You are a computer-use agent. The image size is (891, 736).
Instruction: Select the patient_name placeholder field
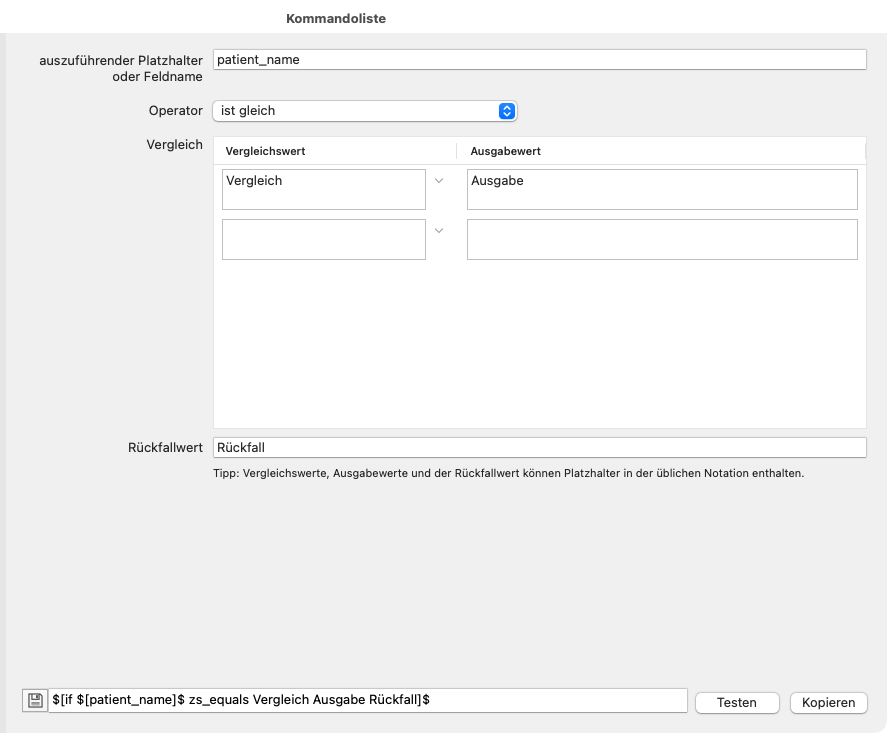(x=539, y=59)
